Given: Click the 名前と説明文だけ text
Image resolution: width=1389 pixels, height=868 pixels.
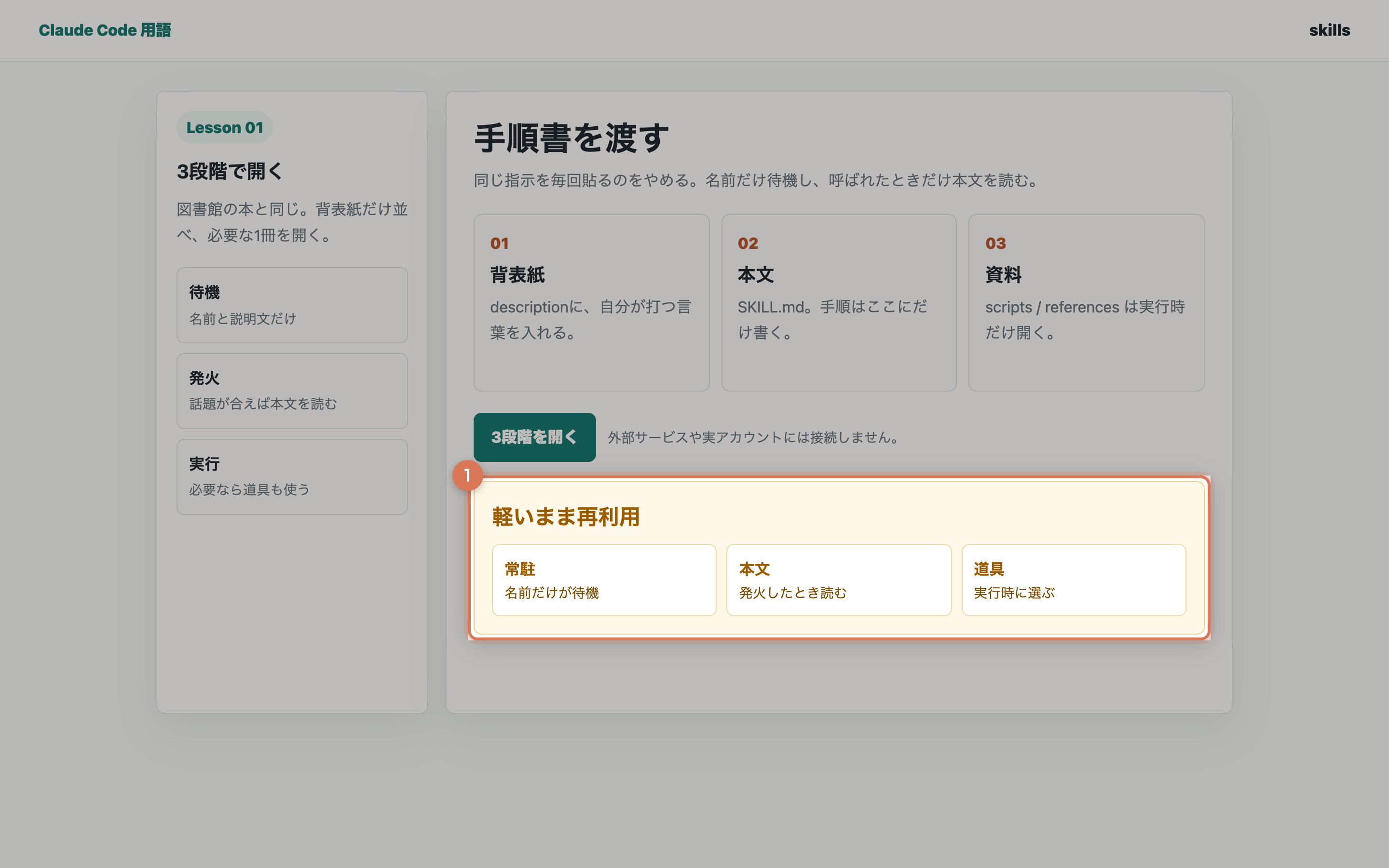Looking at the screenshot, I should 242,319.
